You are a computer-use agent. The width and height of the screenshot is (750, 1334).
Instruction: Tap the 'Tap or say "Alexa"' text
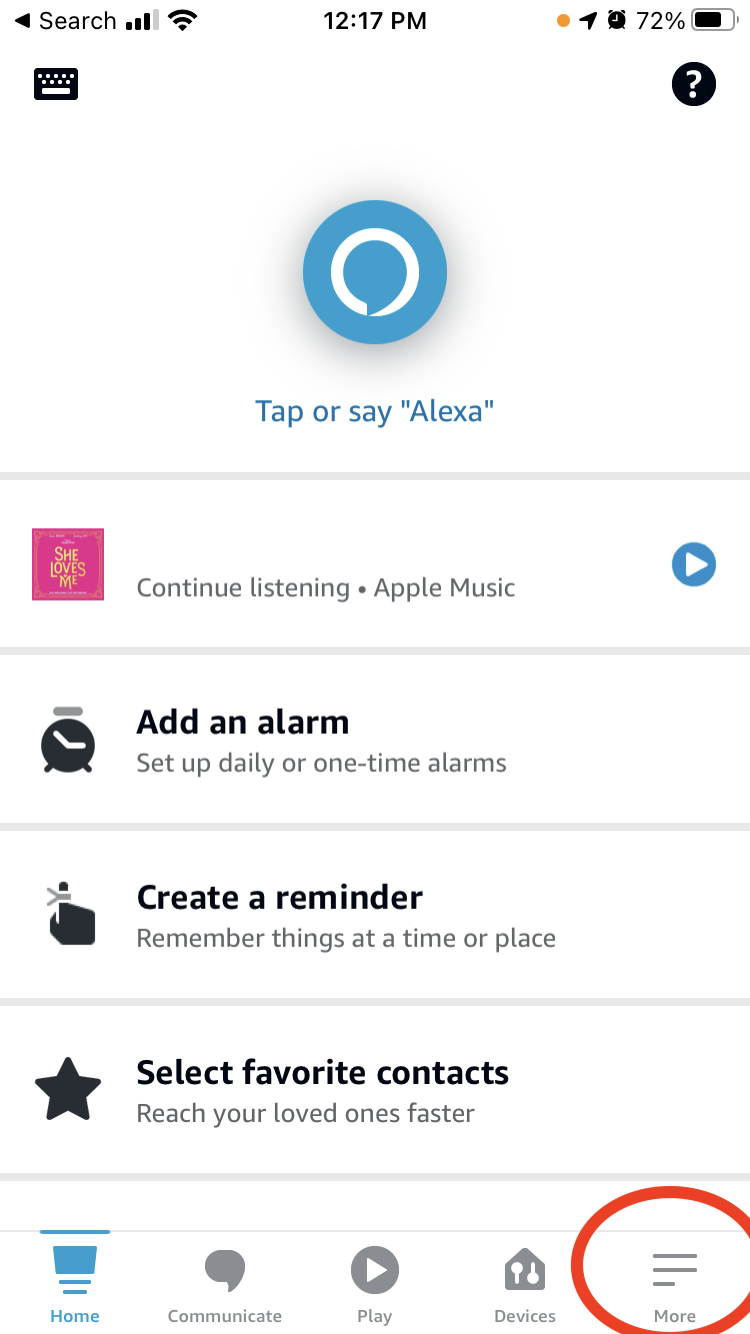[375, 411]
